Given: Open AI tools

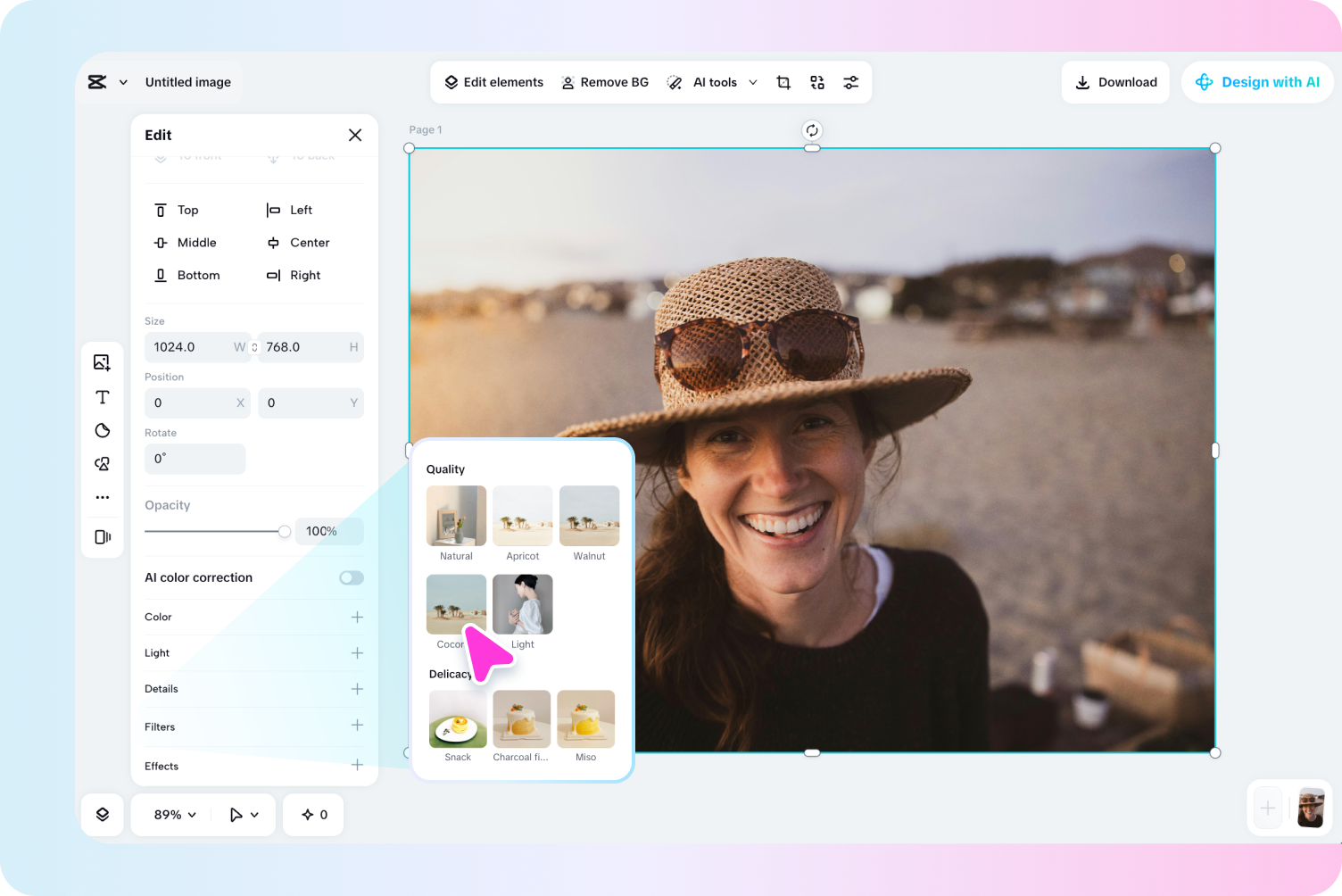Looking at the screenshot, I should point(702,82).
